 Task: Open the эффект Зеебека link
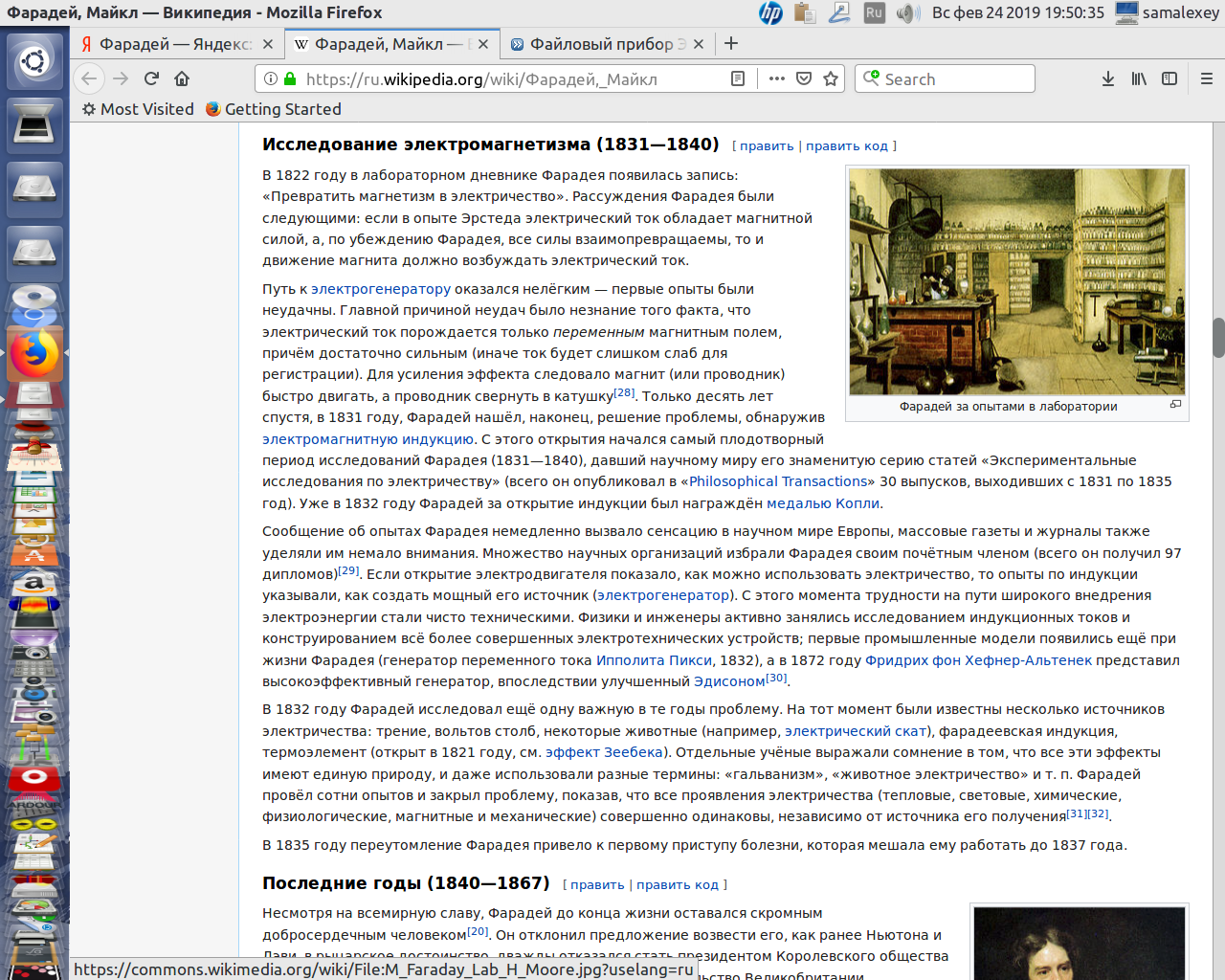tap(604, 752)
